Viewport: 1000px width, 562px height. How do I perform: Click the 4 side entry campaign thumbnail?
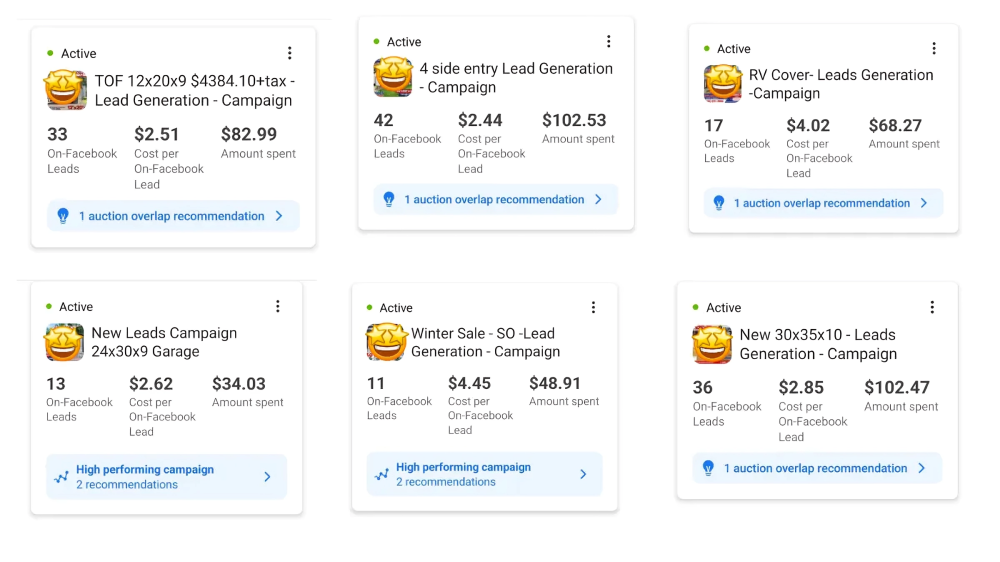coord(393,77)
